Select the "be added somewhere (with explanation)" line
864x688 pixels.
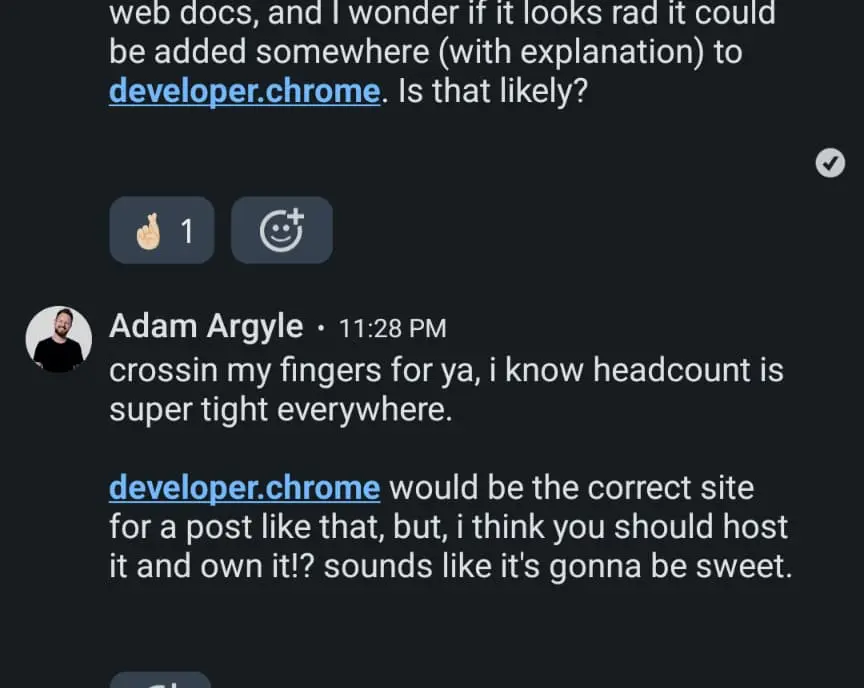coord(426,52)
